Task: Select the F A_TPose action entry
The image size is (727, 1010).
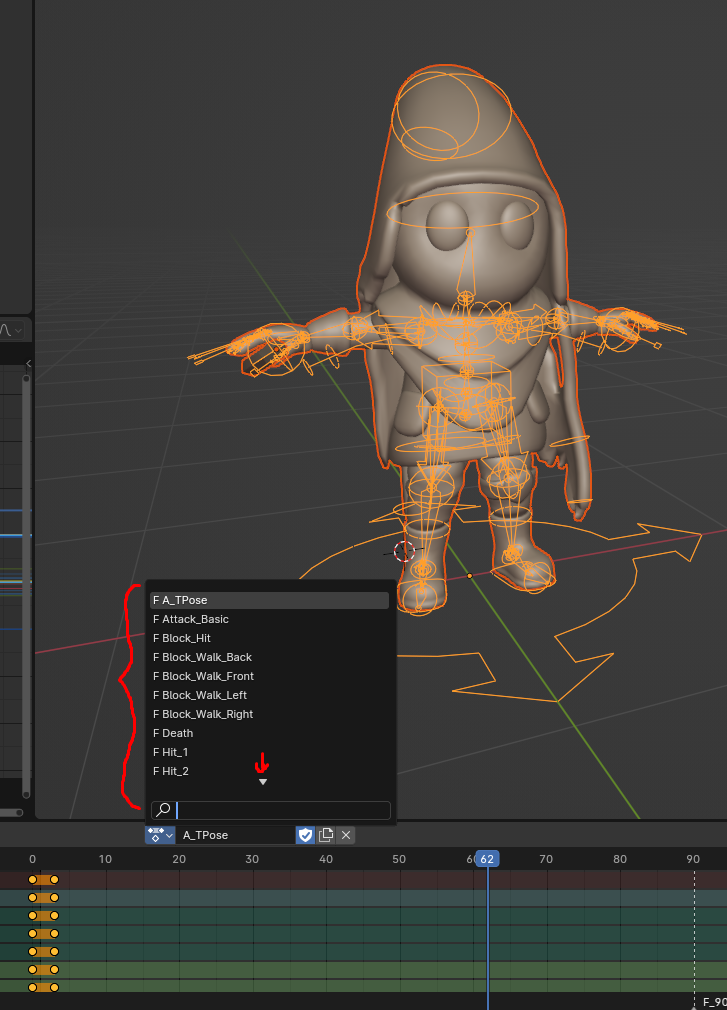Action: [x=269, y=600]
